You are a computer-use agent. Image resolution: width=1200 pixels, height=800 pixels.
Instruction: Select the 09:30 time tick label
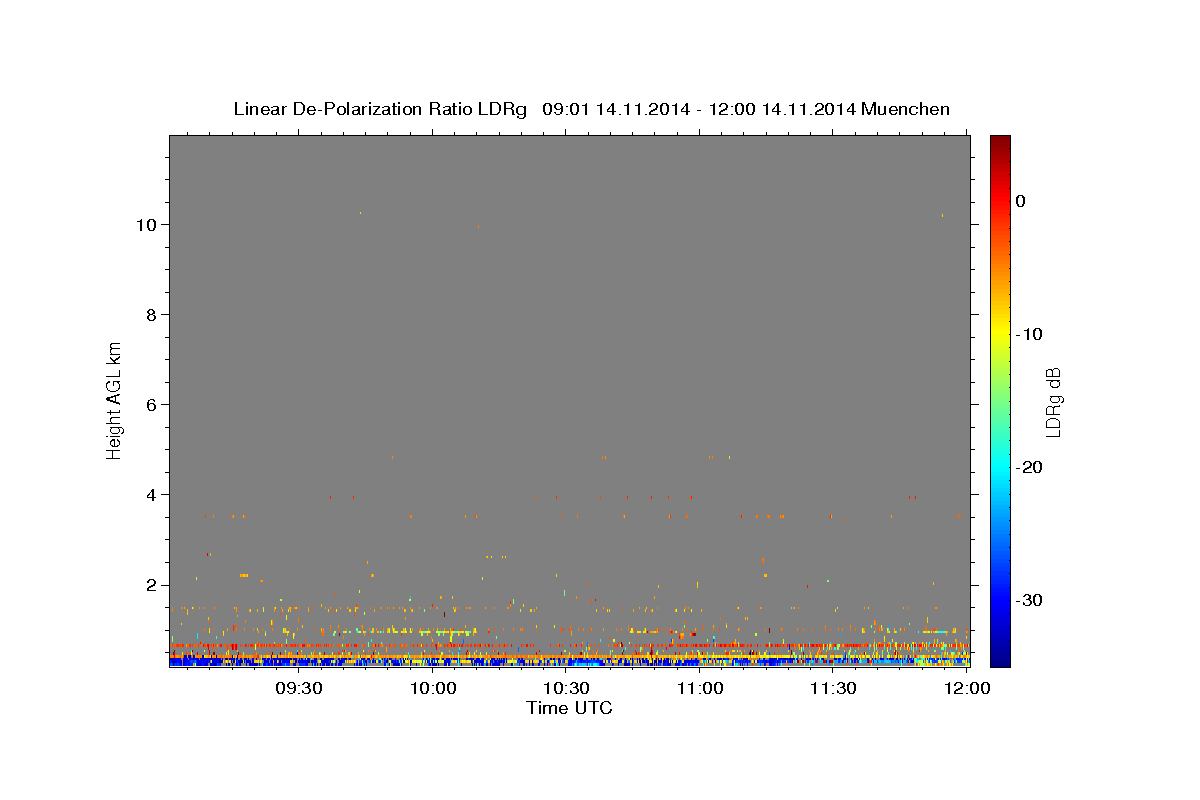pyautogui.click(x=298, y=688)
